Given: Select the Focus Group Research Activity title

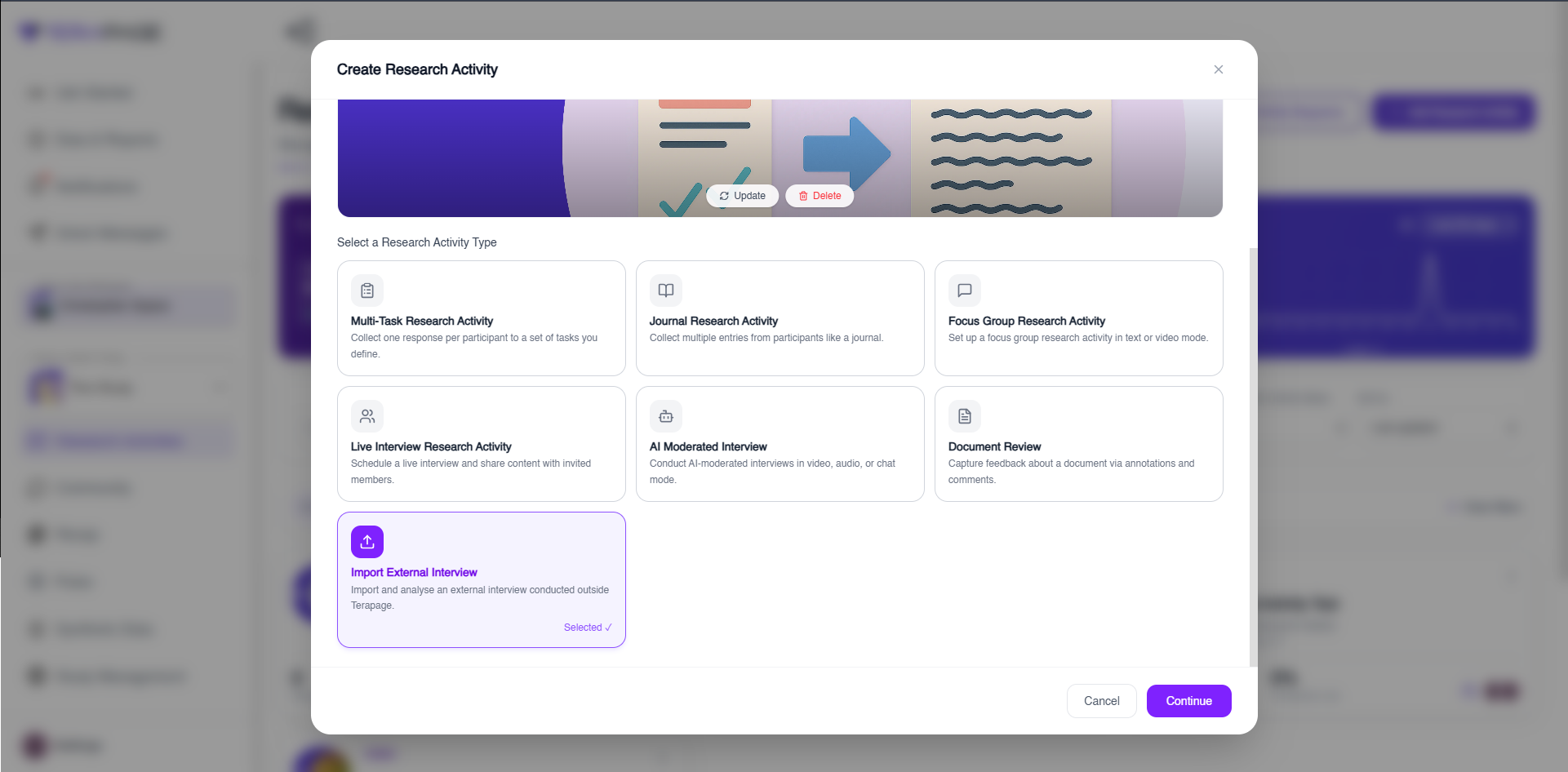Looking at the screenshot, I should point(1027,321).
